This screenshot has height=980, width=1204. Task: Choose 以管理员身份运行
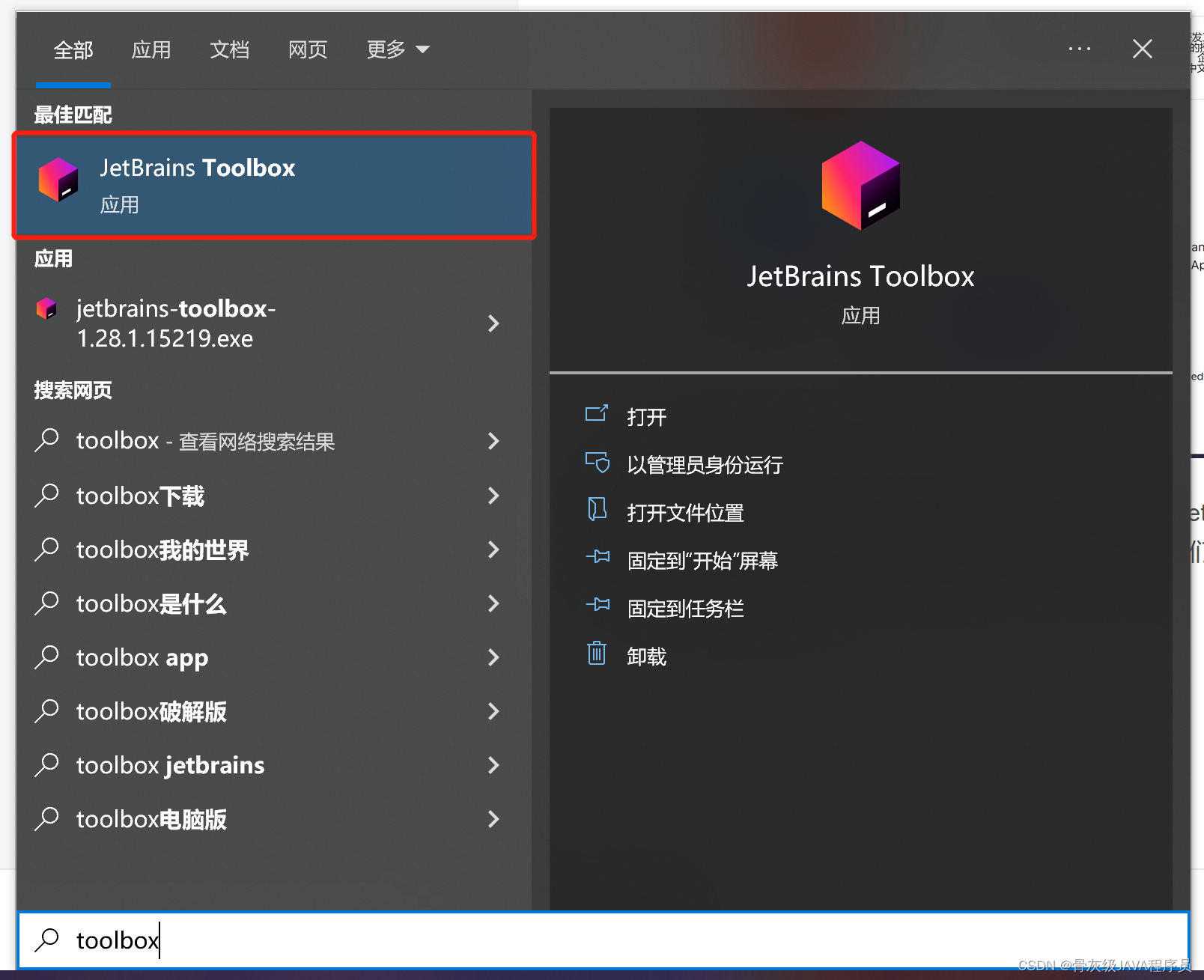[x=705, y=465]
